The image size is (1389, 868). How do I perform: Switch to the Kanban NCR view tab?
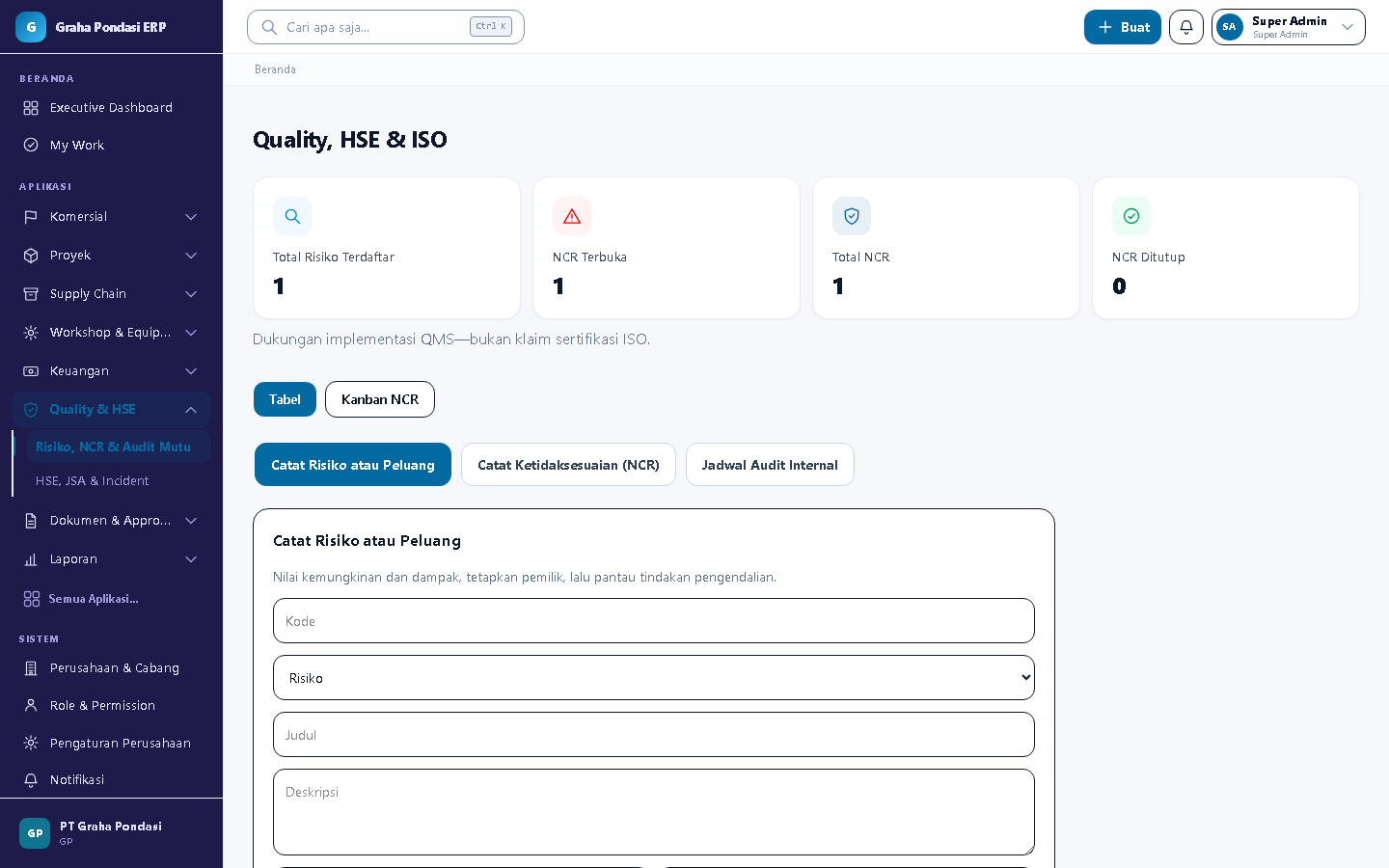click(380, 399)
